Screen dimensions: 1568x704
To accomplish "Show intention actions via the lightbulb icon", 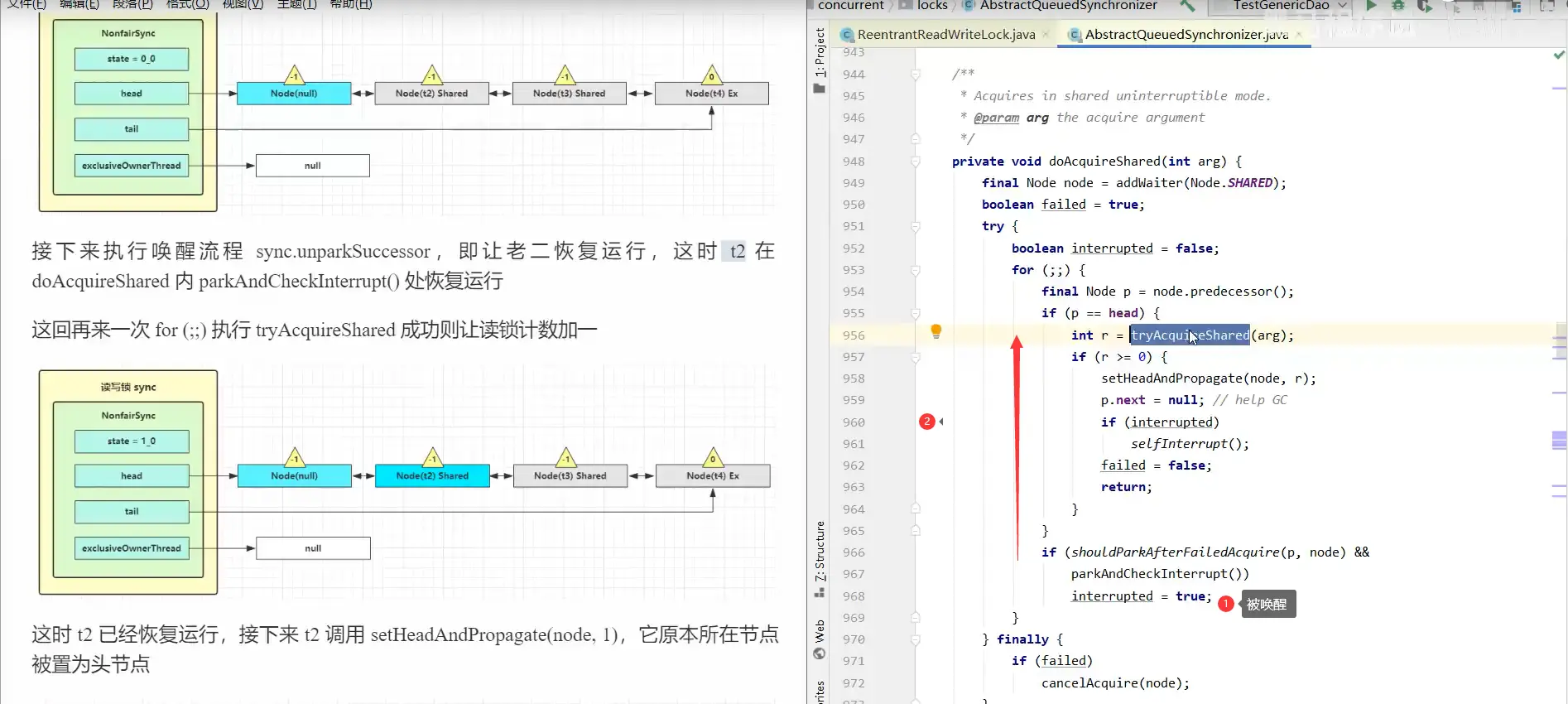I will pyautogui.click(x=936, y=331).
